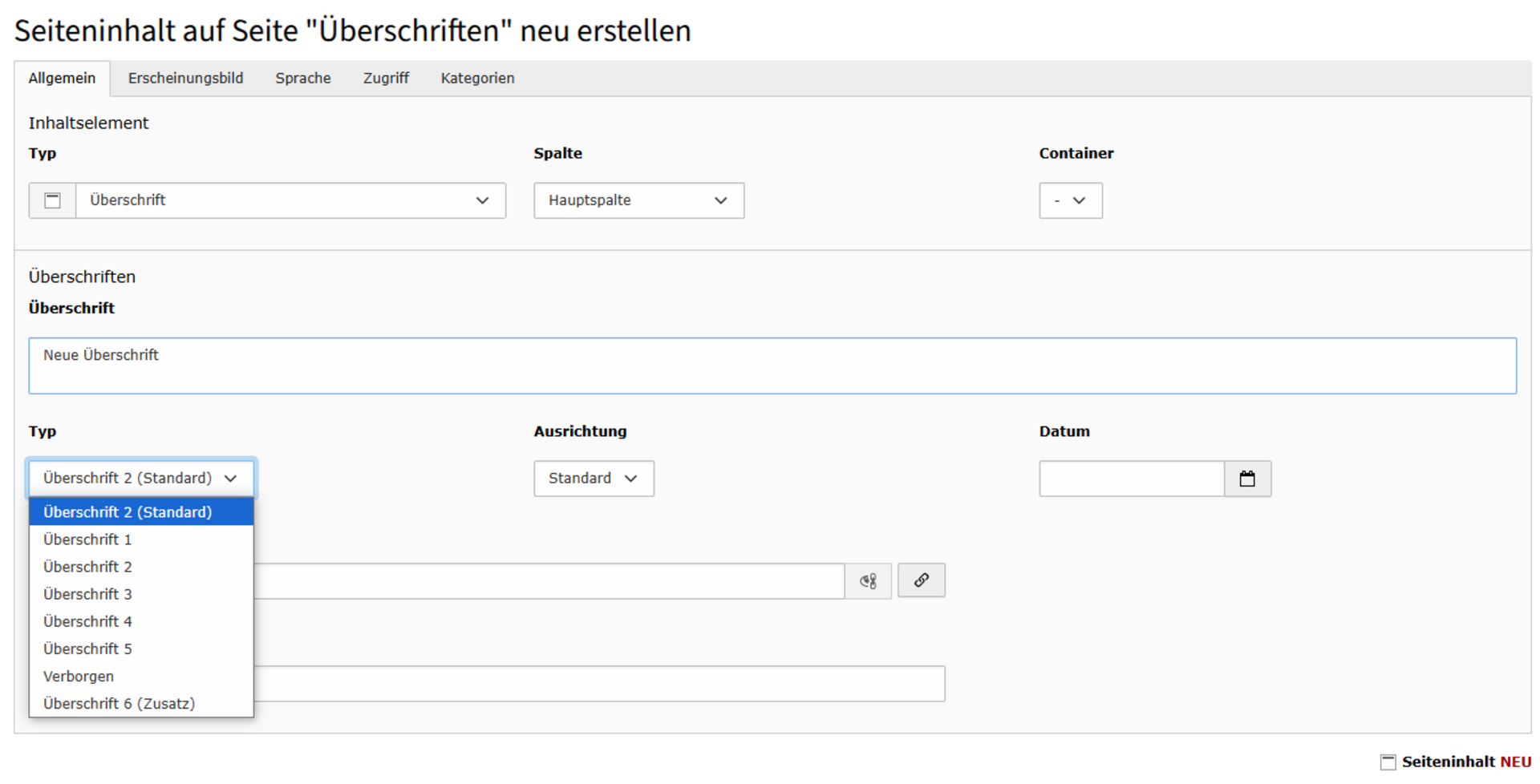Open the calendar date picker for Datum
The image size is (1540, 784).
1246,479
